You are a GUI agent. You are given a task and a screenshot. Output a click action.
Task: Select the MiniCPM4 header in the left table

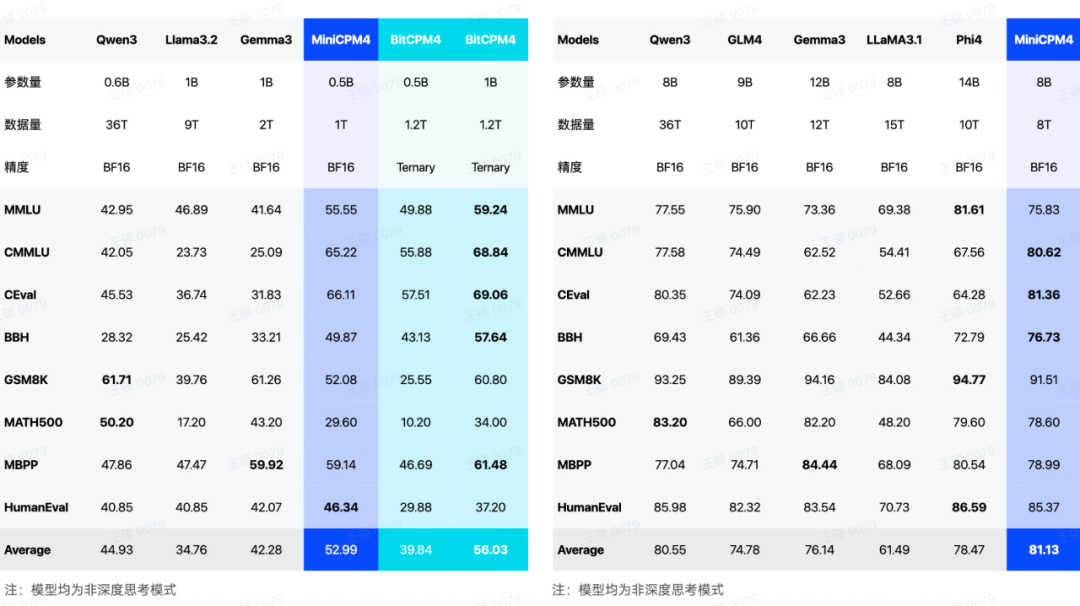[341, 40]
